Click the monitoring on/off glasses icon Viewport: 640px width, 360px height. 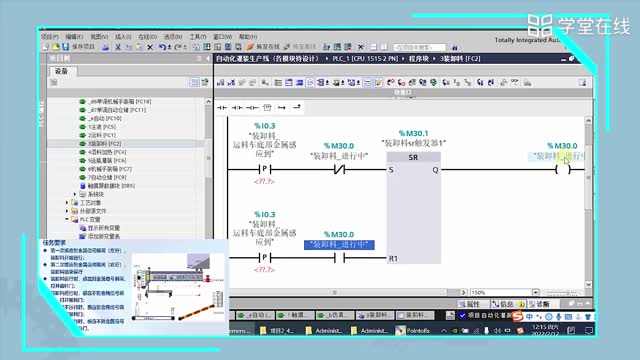tap(515, 82)
